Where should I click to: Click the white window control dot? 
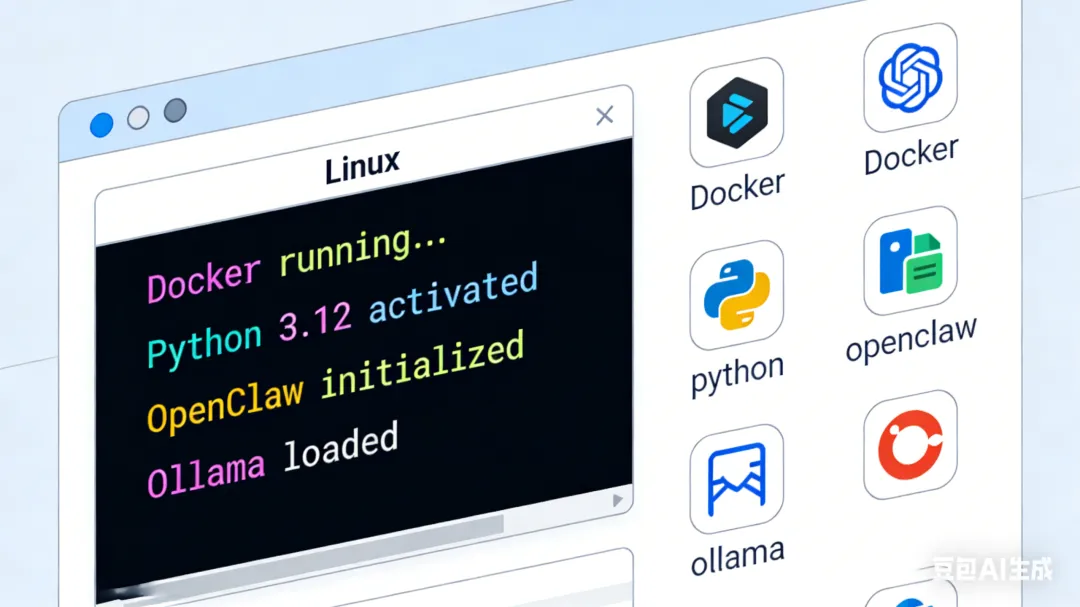click(138, 118)
